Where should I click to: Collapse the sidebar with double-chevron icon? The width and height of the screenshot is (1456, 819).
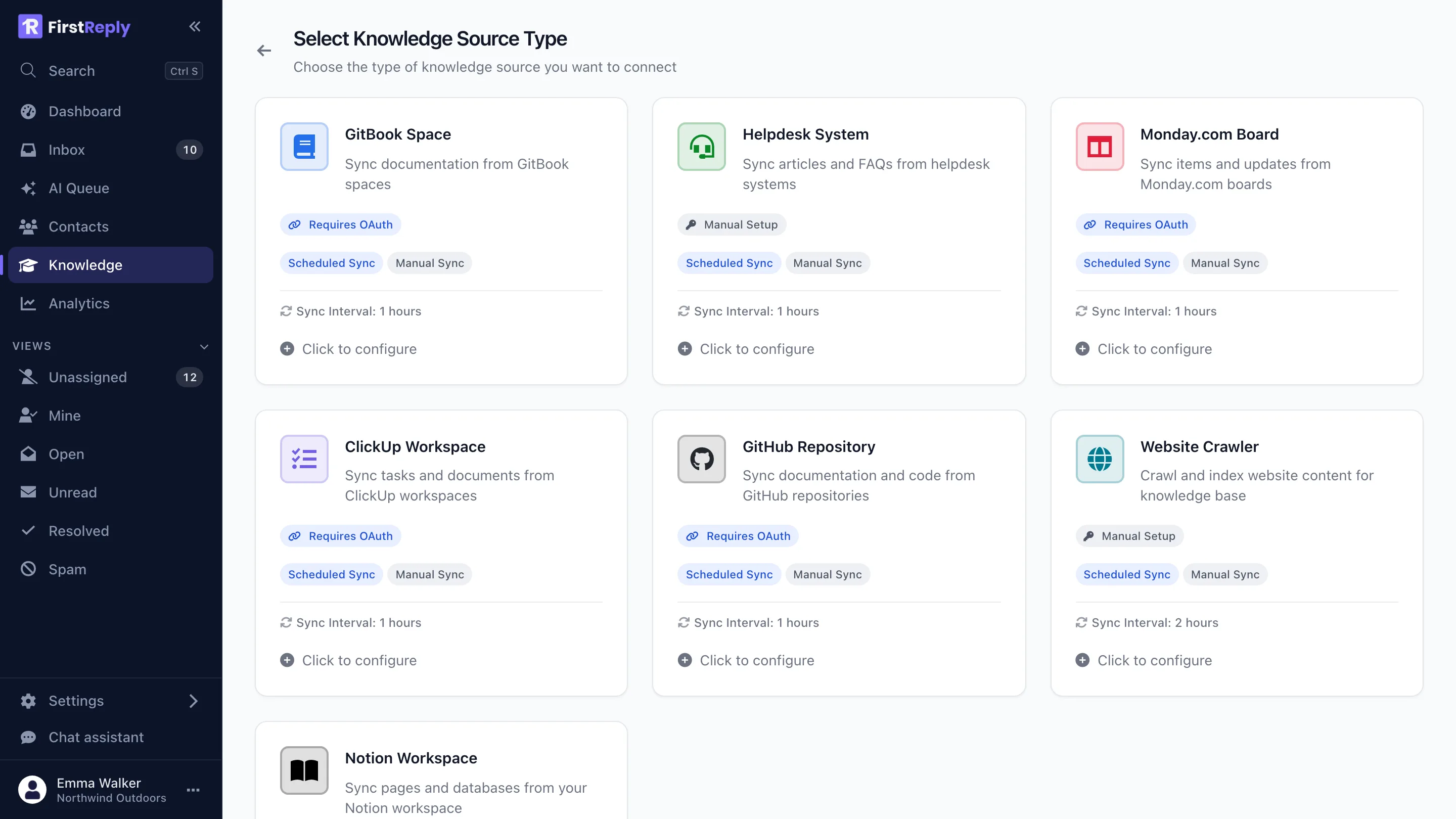pos(195,26)
